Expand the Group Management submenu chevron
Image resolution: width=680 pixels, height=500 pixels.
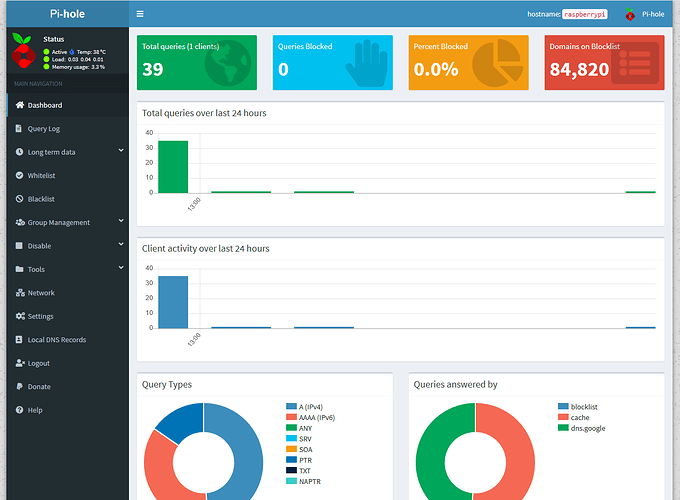(121, 221)
